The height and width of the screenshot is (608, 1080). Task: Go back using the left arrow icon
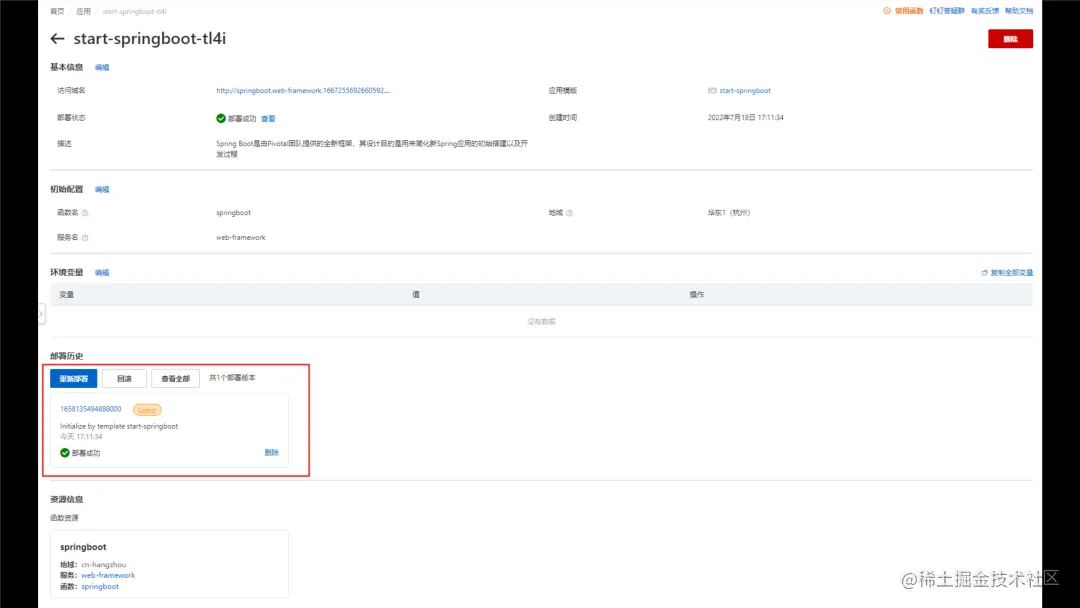pyautogui.click(x=57, y=39)
